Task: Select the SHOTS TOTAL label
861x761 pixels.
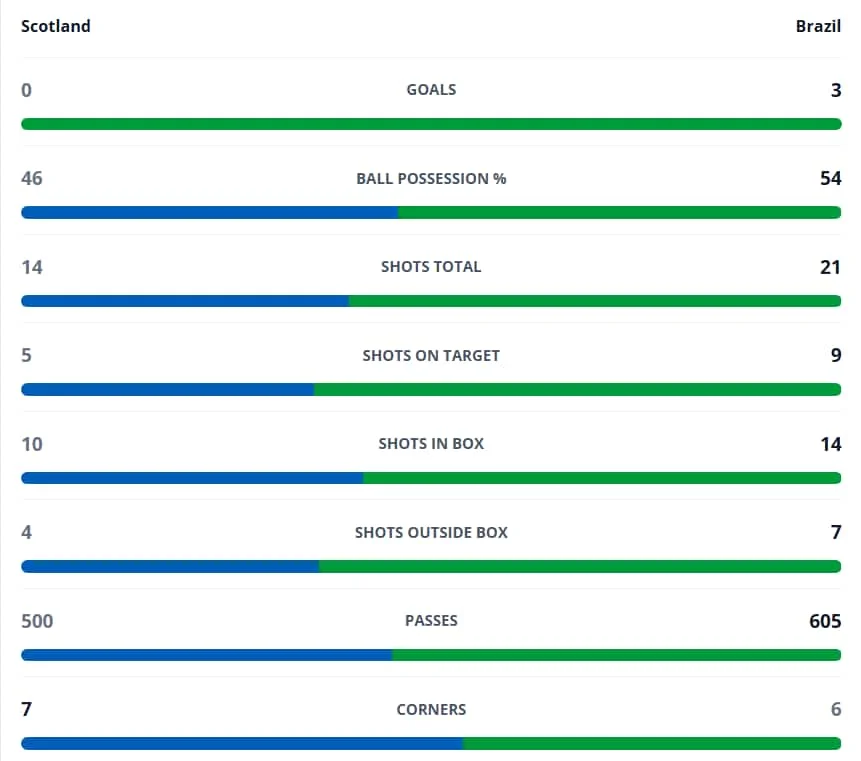Action: pos(431,267)
